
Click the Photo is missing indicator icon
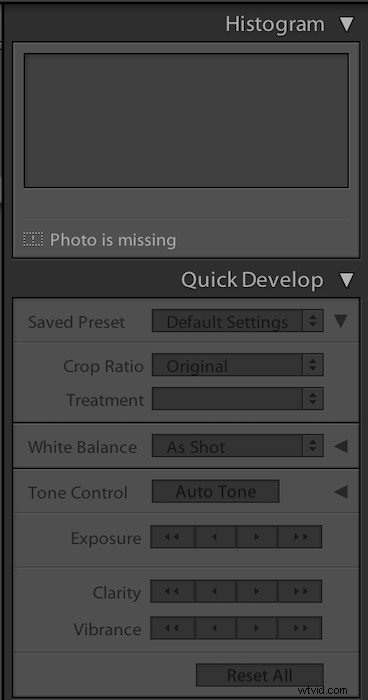33,240
